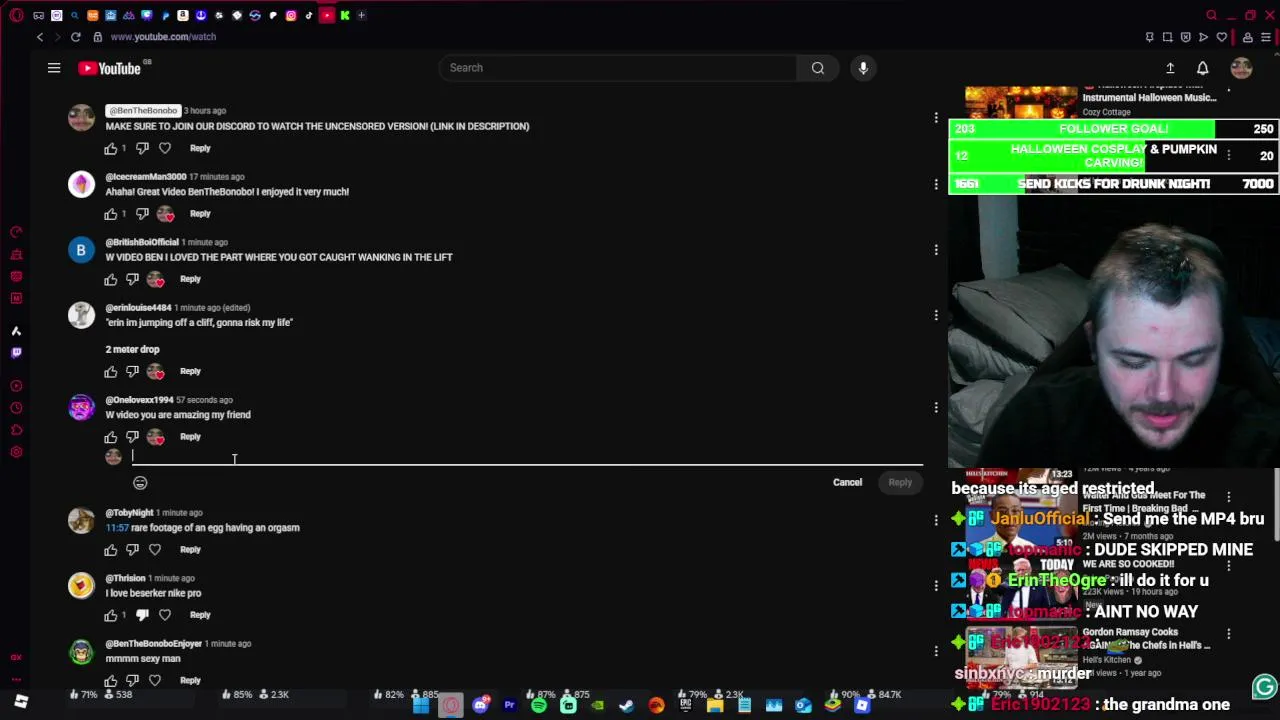Image resolution: width=1280 pixels, height=720 pixels.
Task: Toggle creator heart on Onelovexx1994 comment
Action: 155,437
